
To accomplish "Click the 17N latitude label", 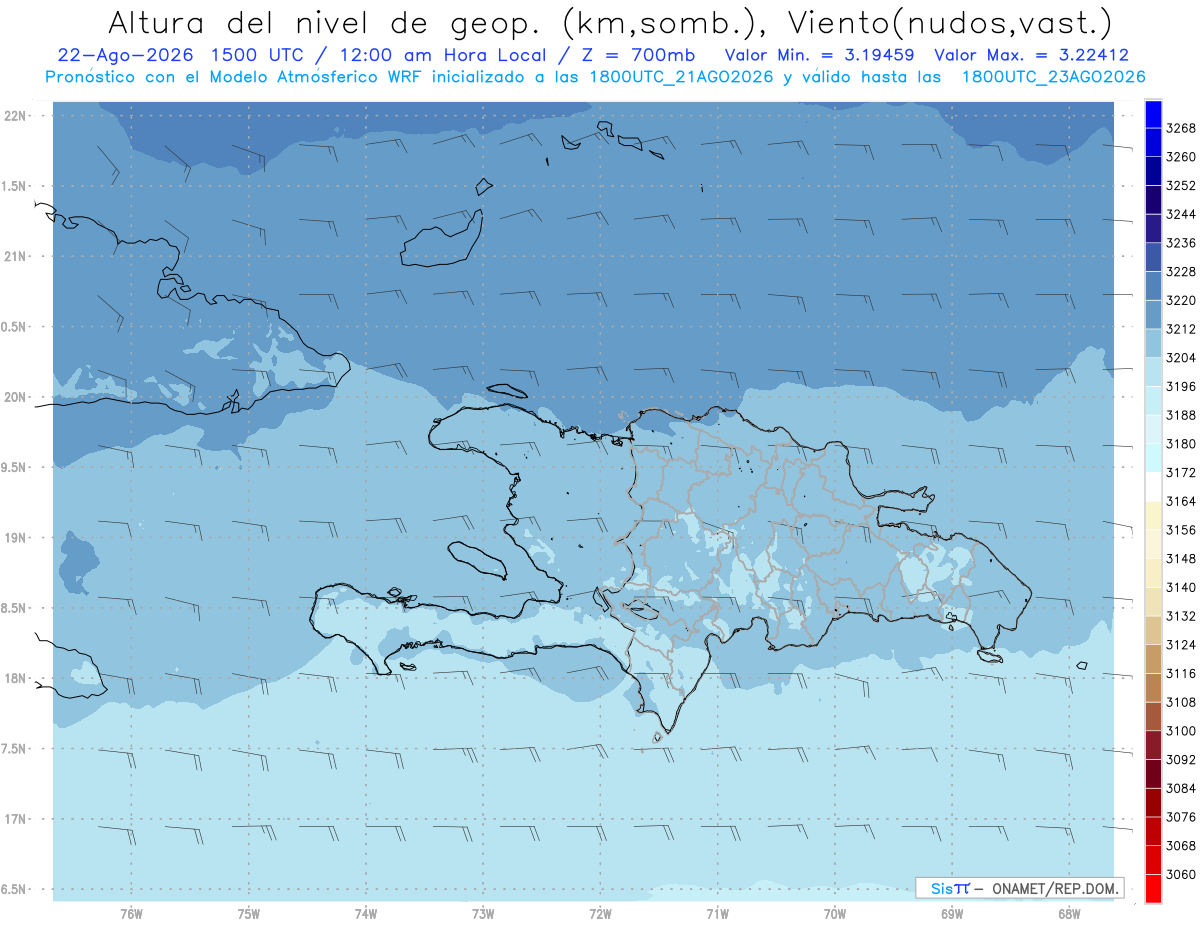I will 15,819.
